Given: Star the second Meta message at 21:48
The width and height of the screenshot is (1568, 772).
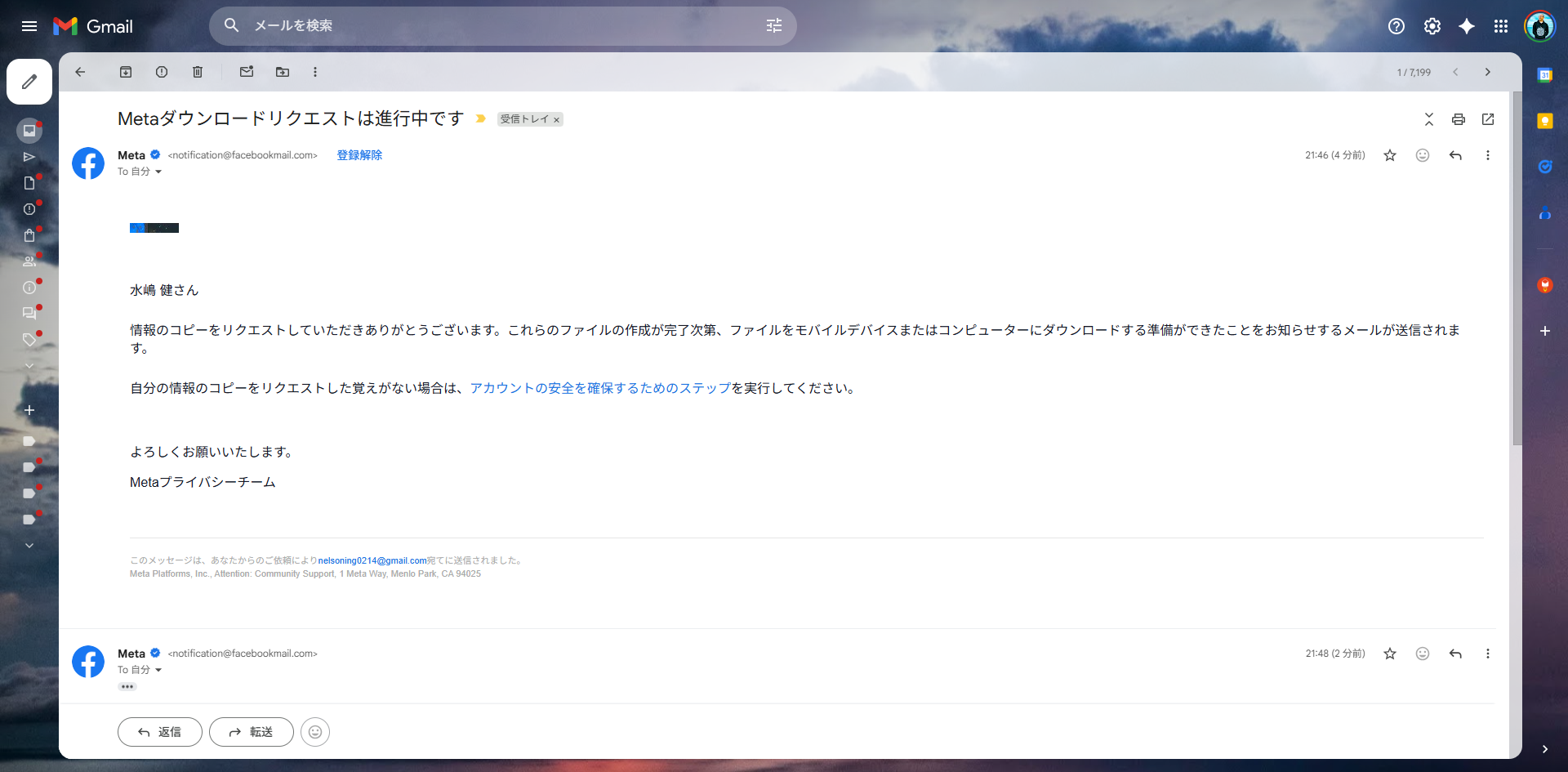Looking at the screenshot, I should click(1390, 654).
